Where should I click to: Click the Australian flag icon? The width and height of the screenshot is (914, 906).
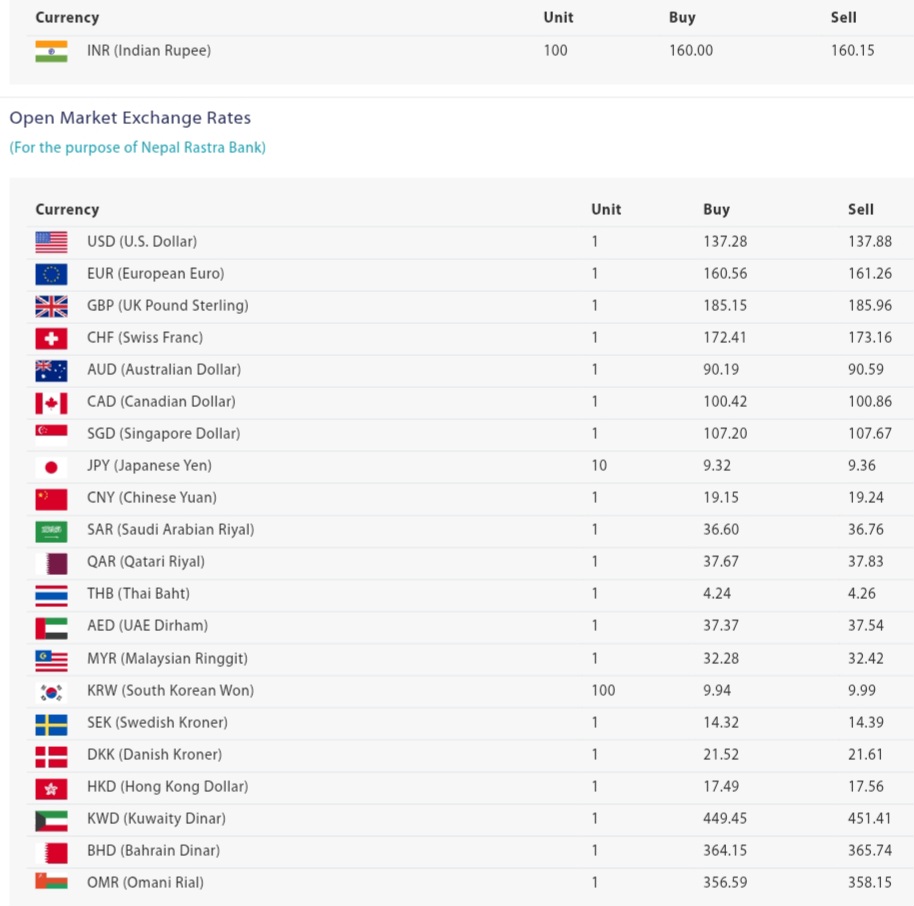(51, 370)
